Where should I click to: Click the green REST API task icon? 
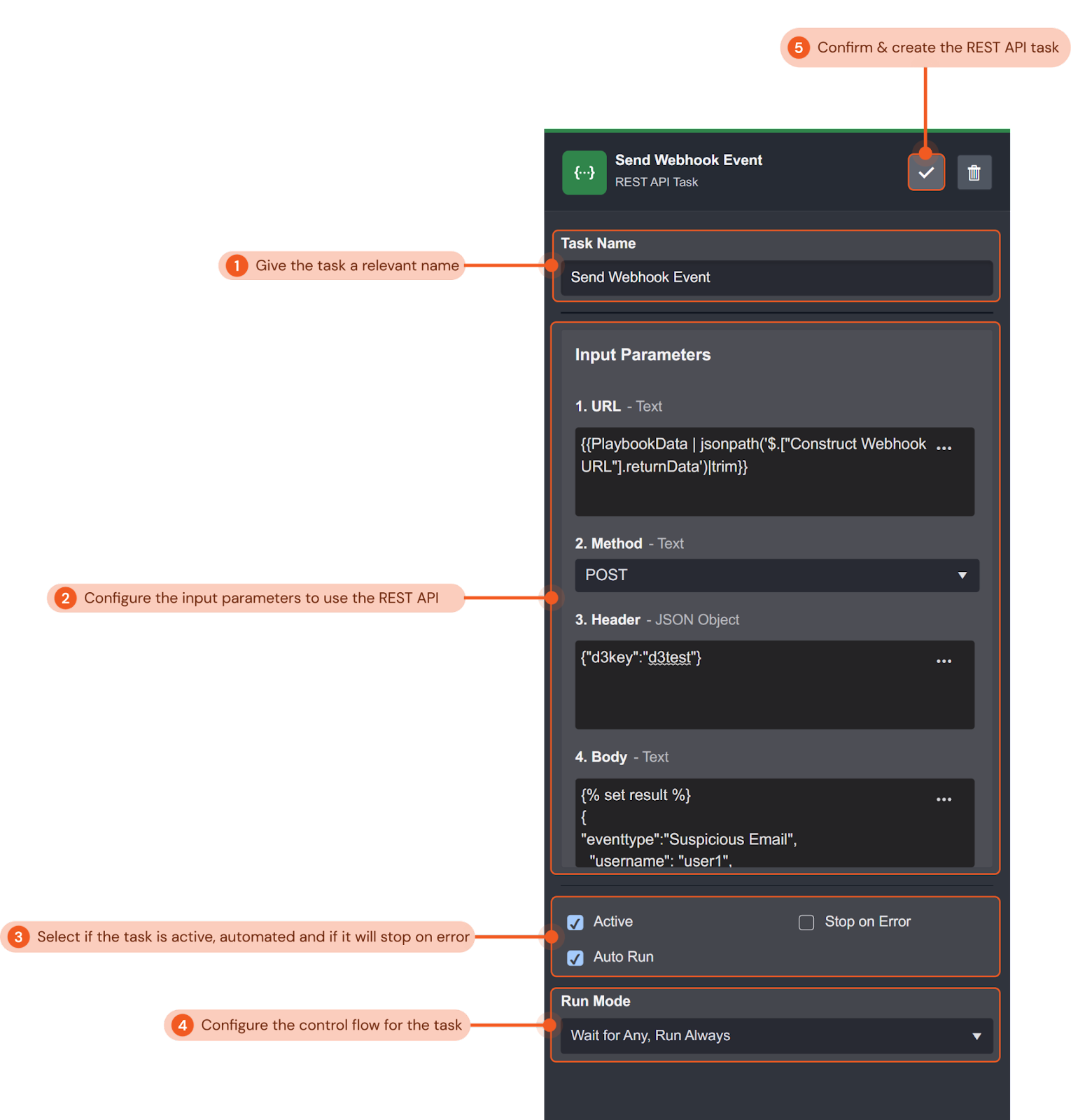pos(584,173)
